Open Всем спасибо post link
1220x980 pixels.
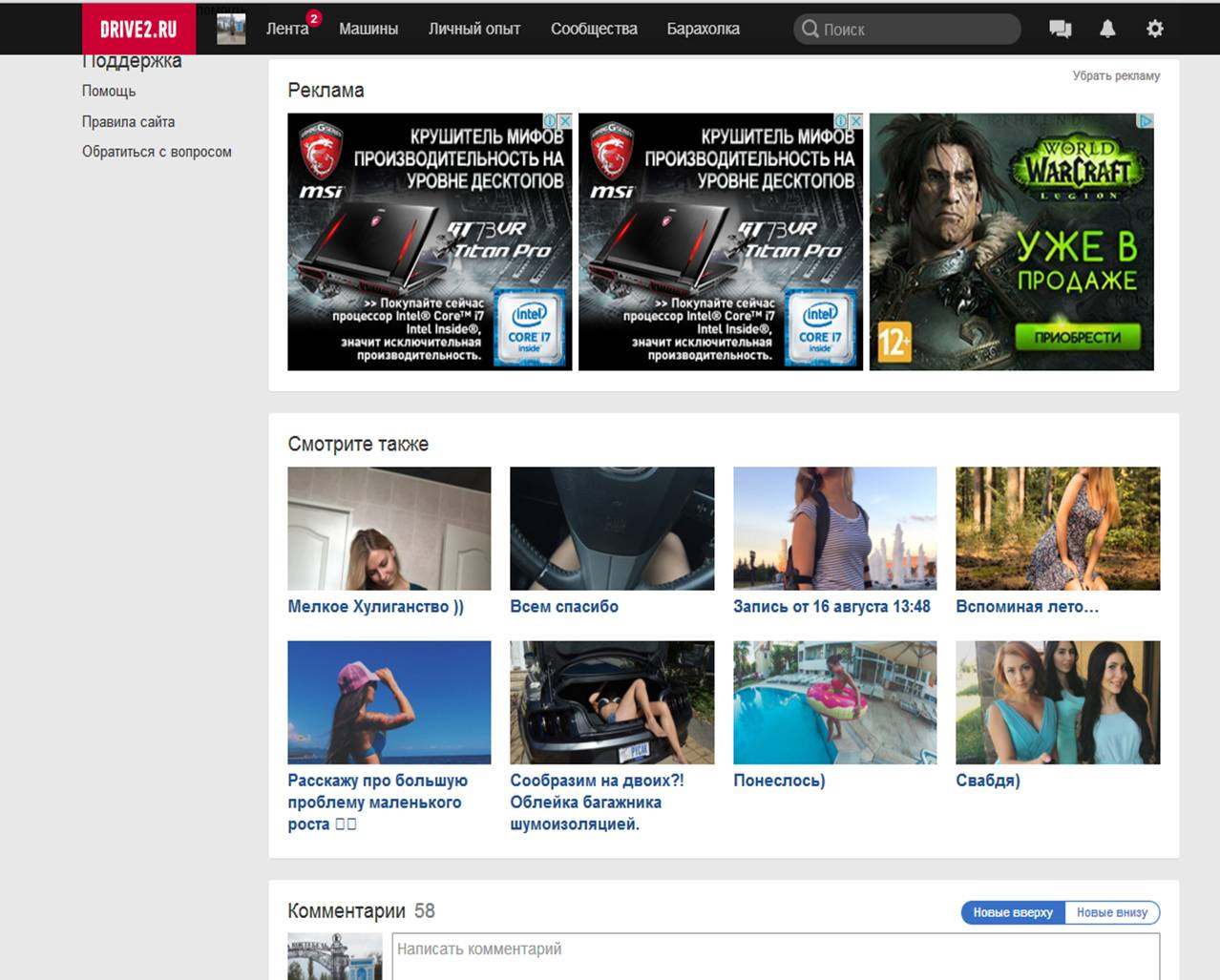tap(564, 607)
